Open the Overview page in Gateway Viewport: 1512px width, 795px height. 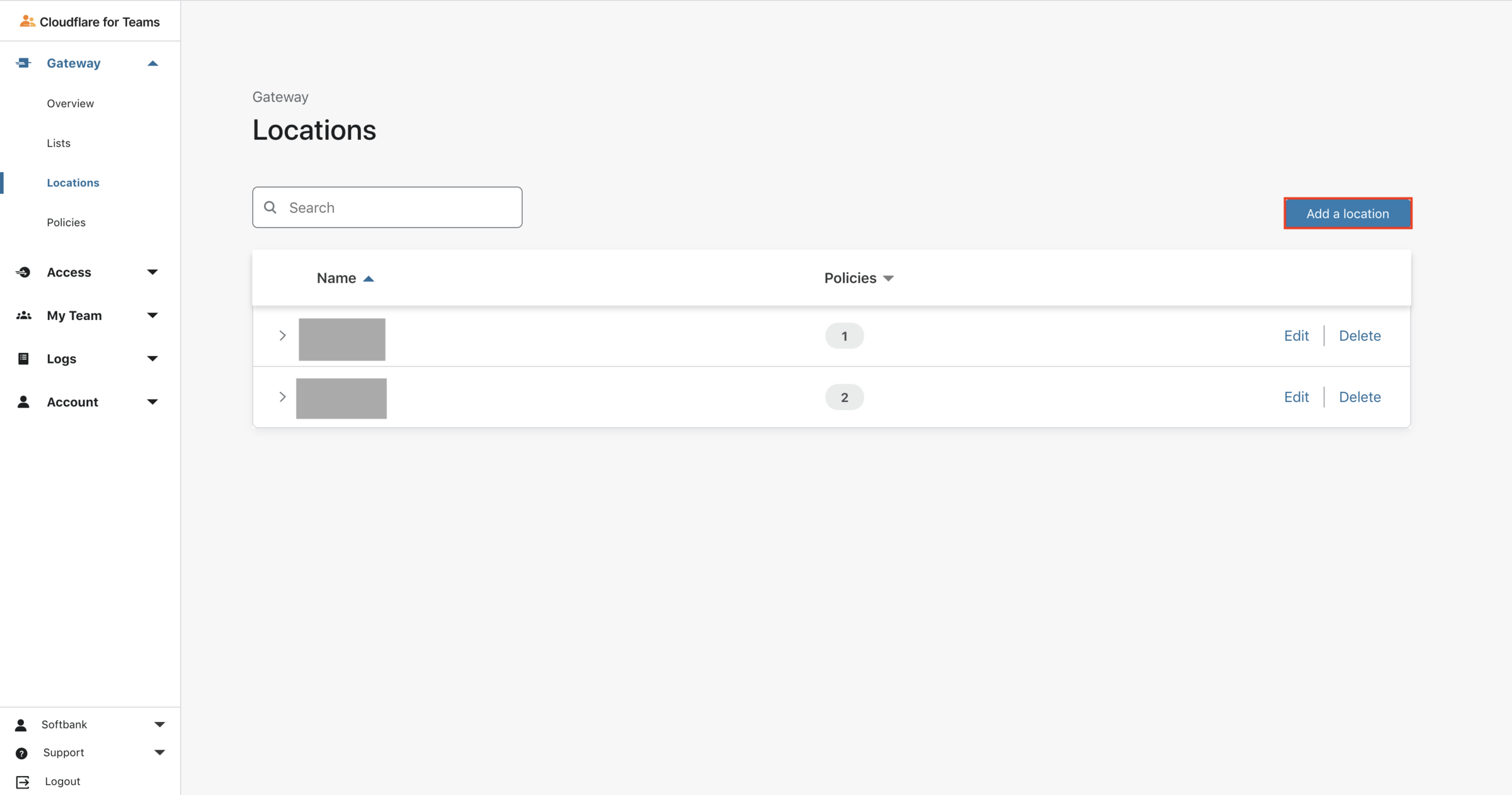pos(70,103)
